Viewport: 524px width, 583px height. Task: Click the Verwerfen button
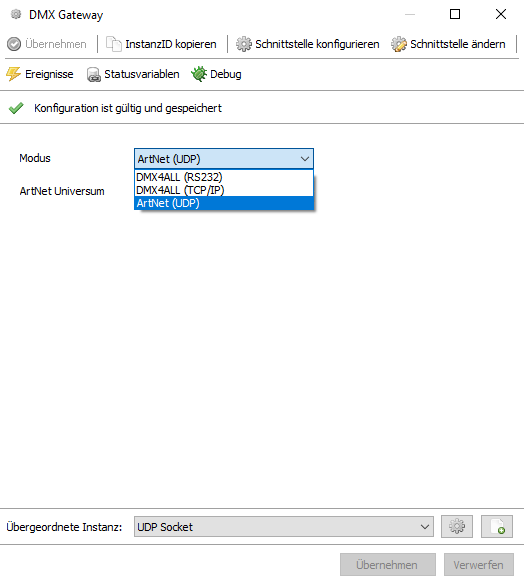479,565
